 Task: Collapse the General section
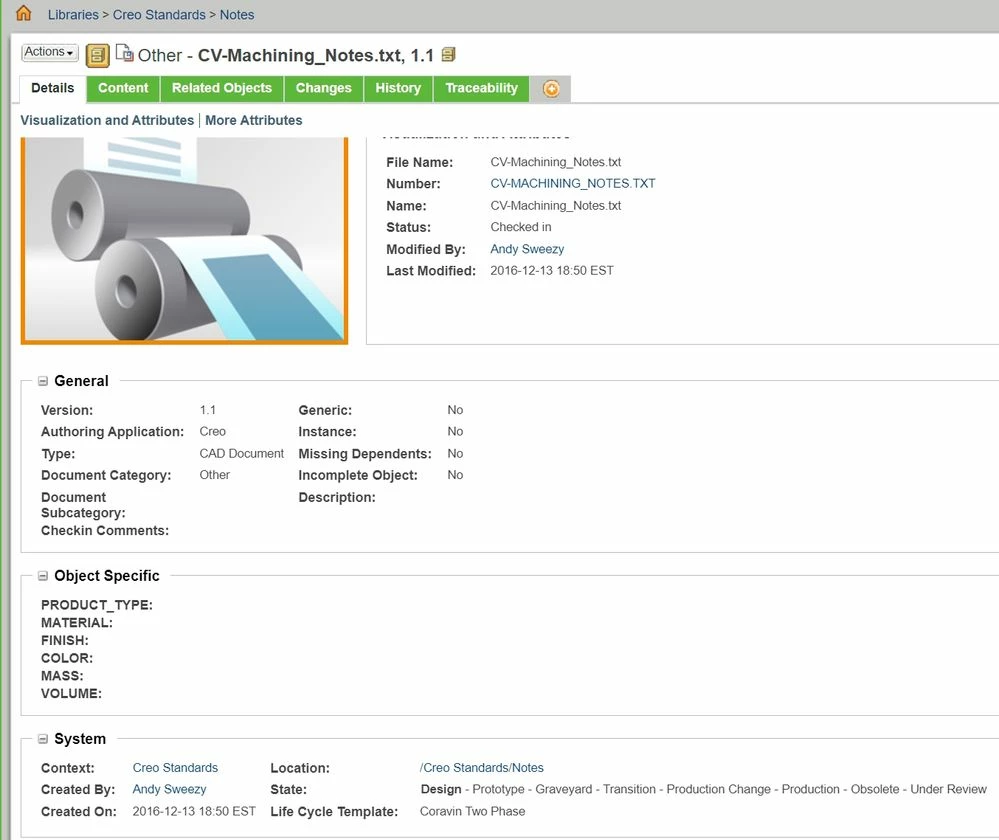42,381
